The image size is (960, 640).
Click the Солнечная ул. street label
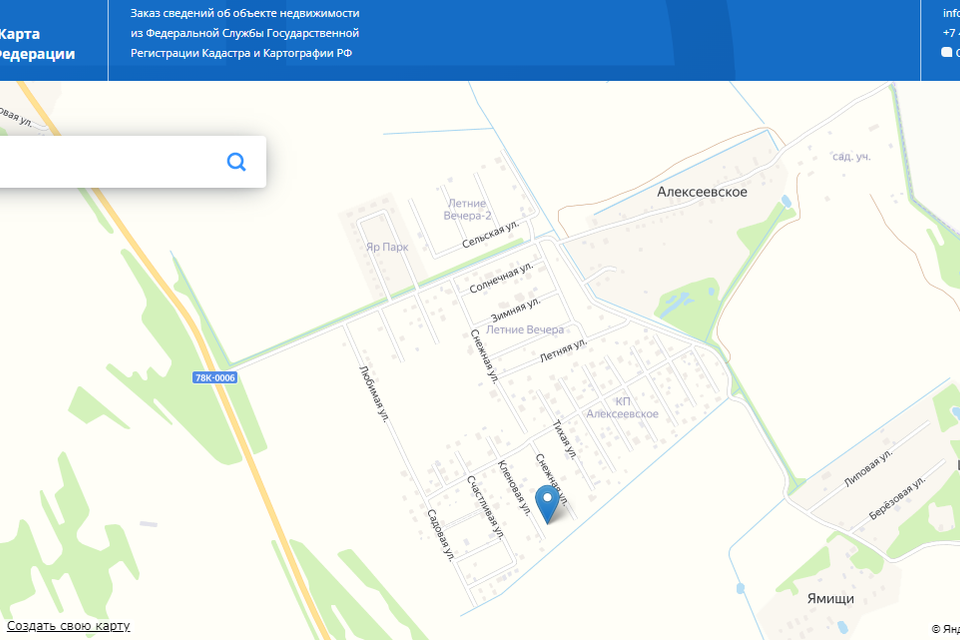[x=501, y=277]
